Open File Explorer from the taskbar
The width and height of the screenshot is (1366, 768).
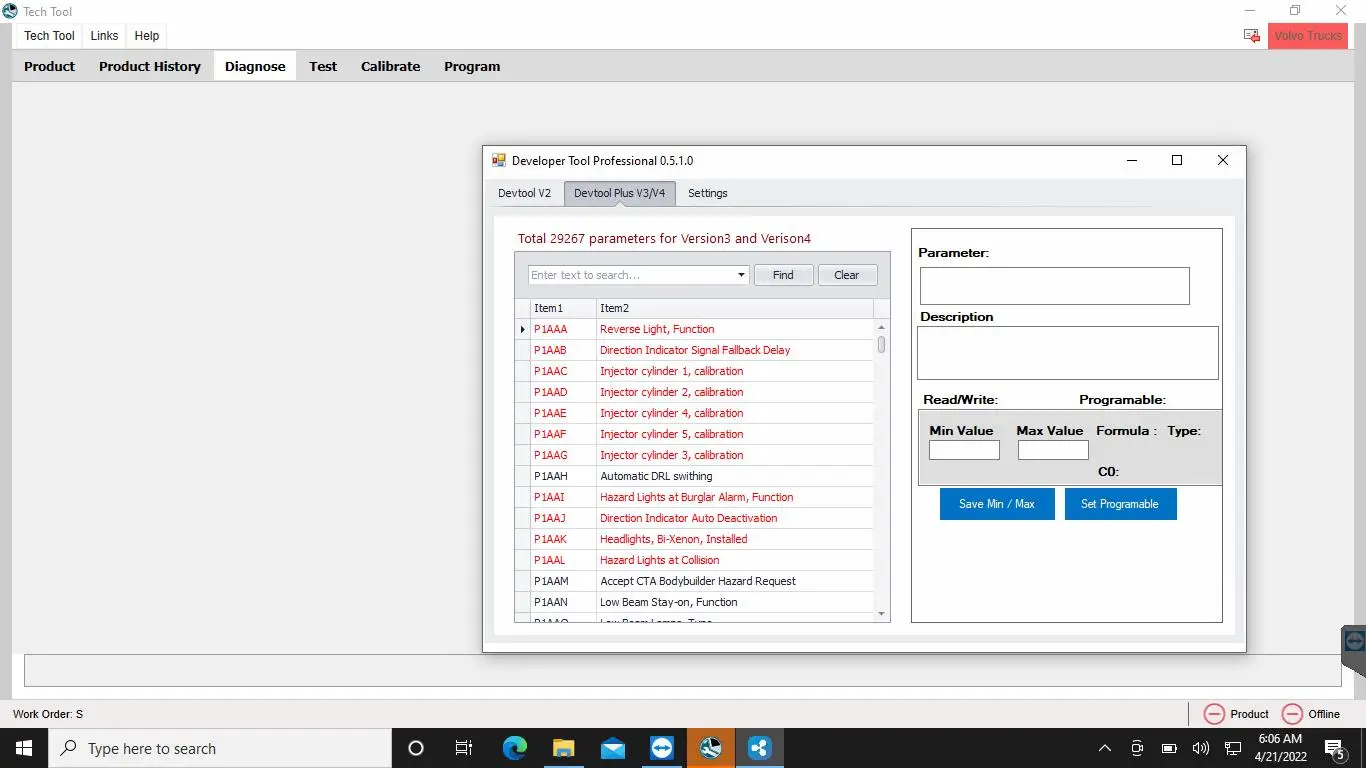pyautogui.click(x=563, y=748)
